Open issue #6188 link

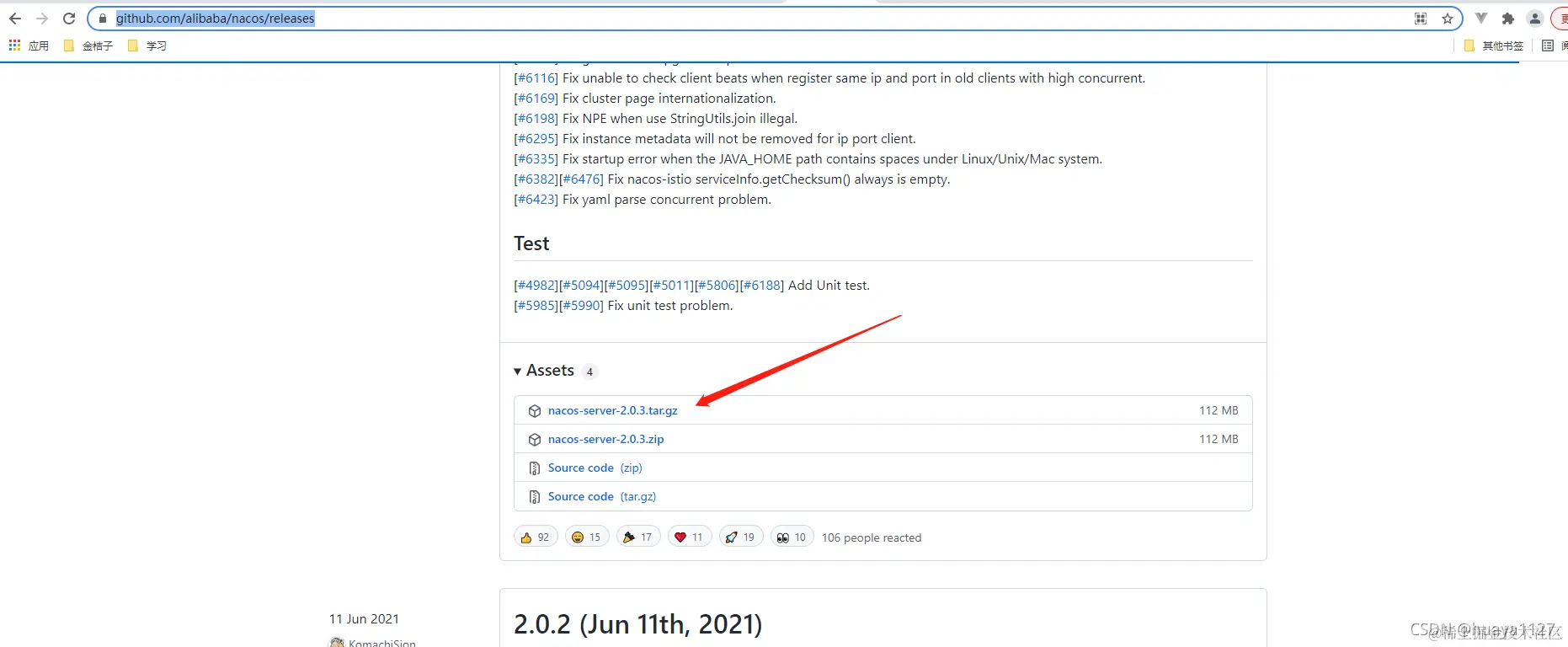763,286
